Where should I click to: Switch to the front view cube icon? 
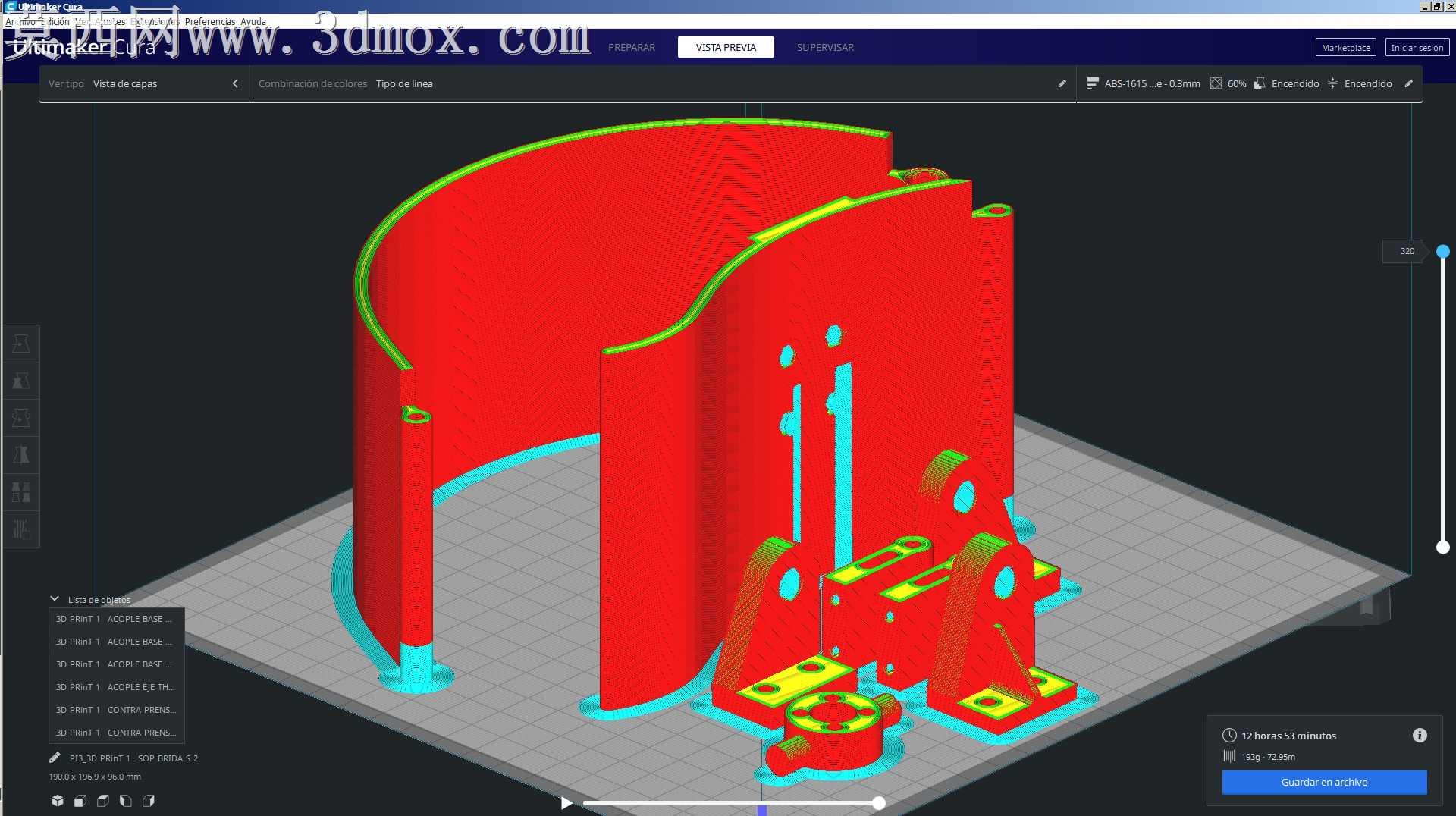tap(80, 801)
